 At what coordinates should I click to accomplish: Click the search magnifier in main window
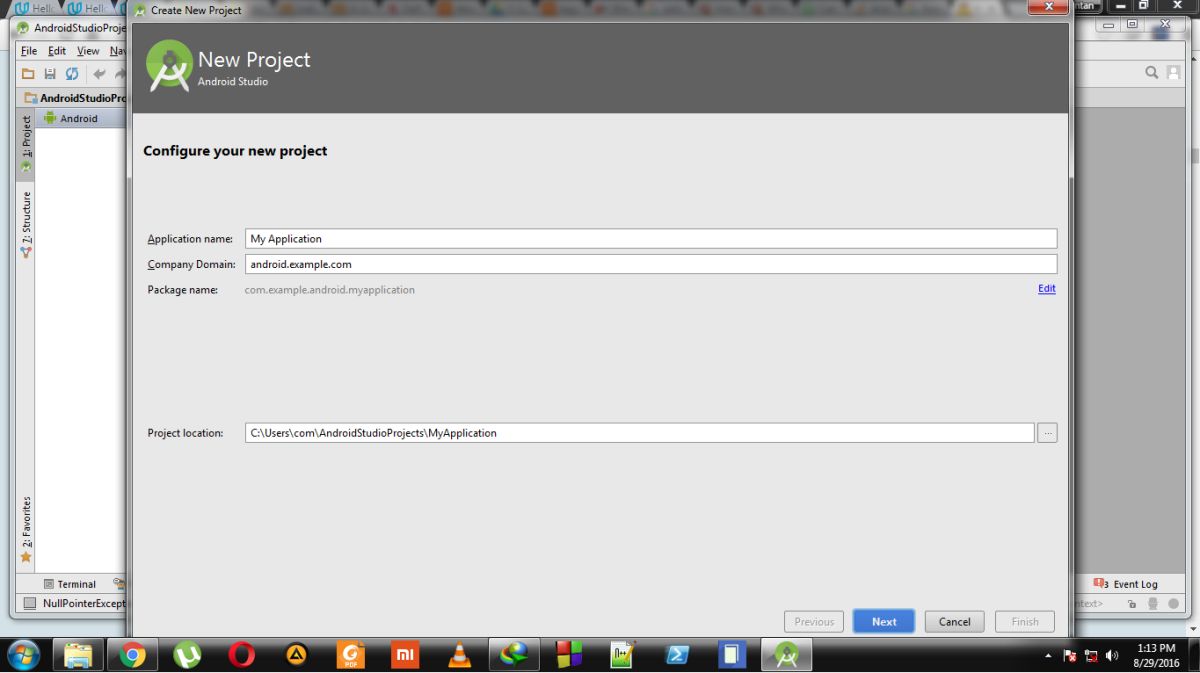point(1152,72)
